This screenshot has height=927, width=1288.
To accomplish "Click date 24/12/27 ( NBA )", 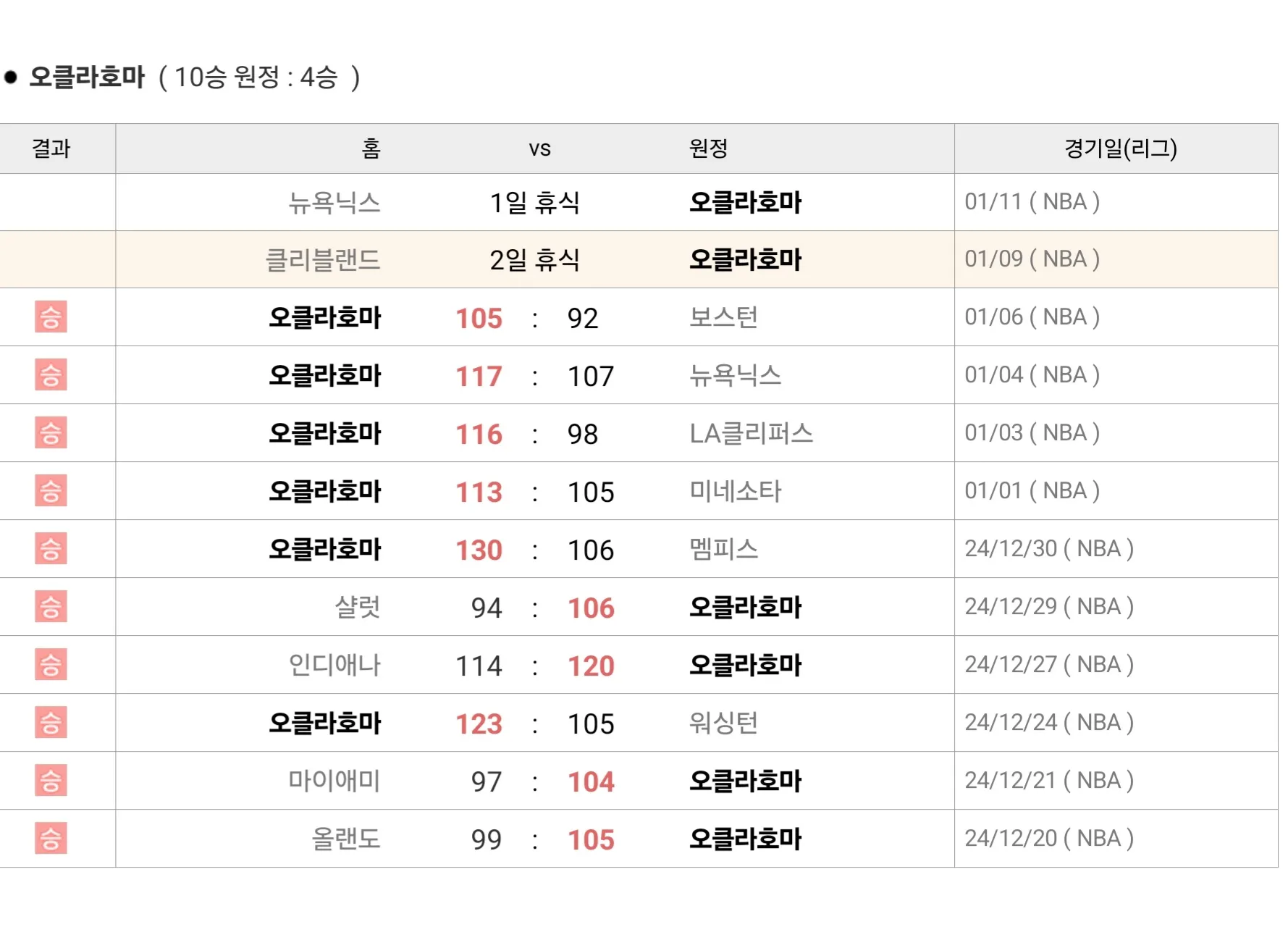I will click(1049, 665).
